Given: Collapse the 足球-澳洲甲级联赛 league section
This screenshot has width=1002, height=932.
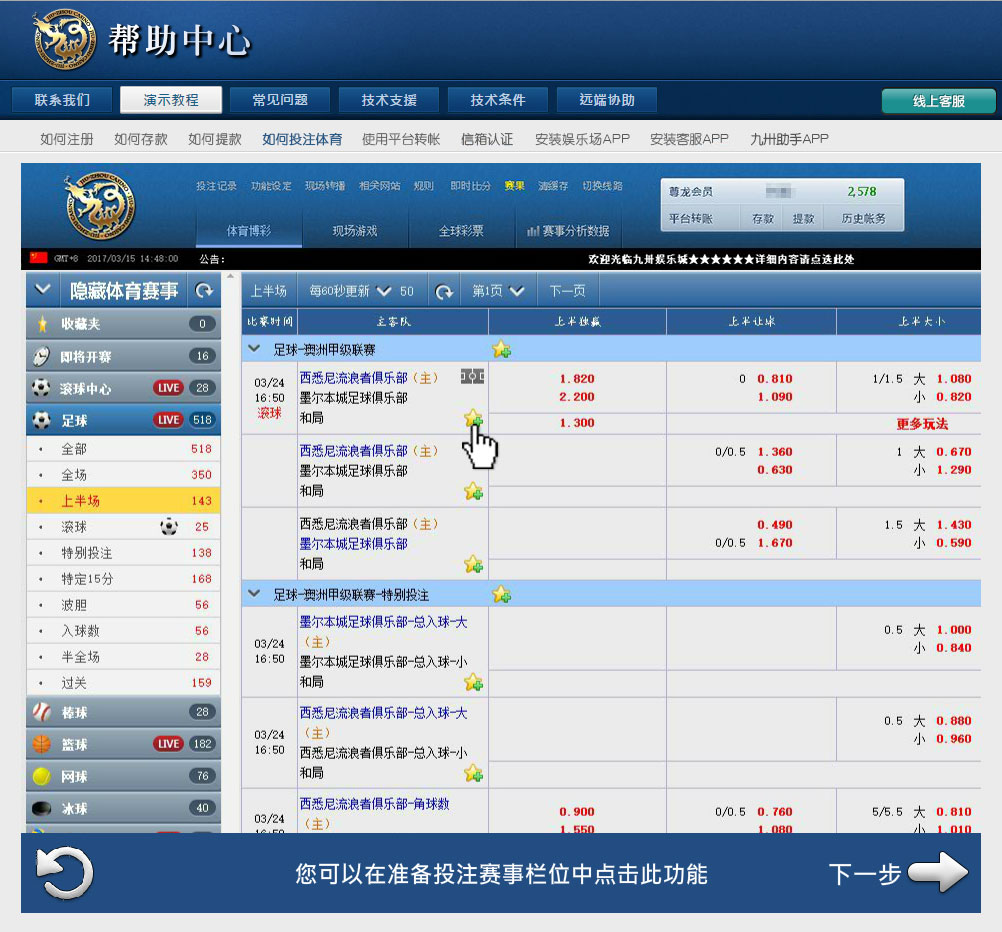Looking at the screenshot, I should [256, 349].
